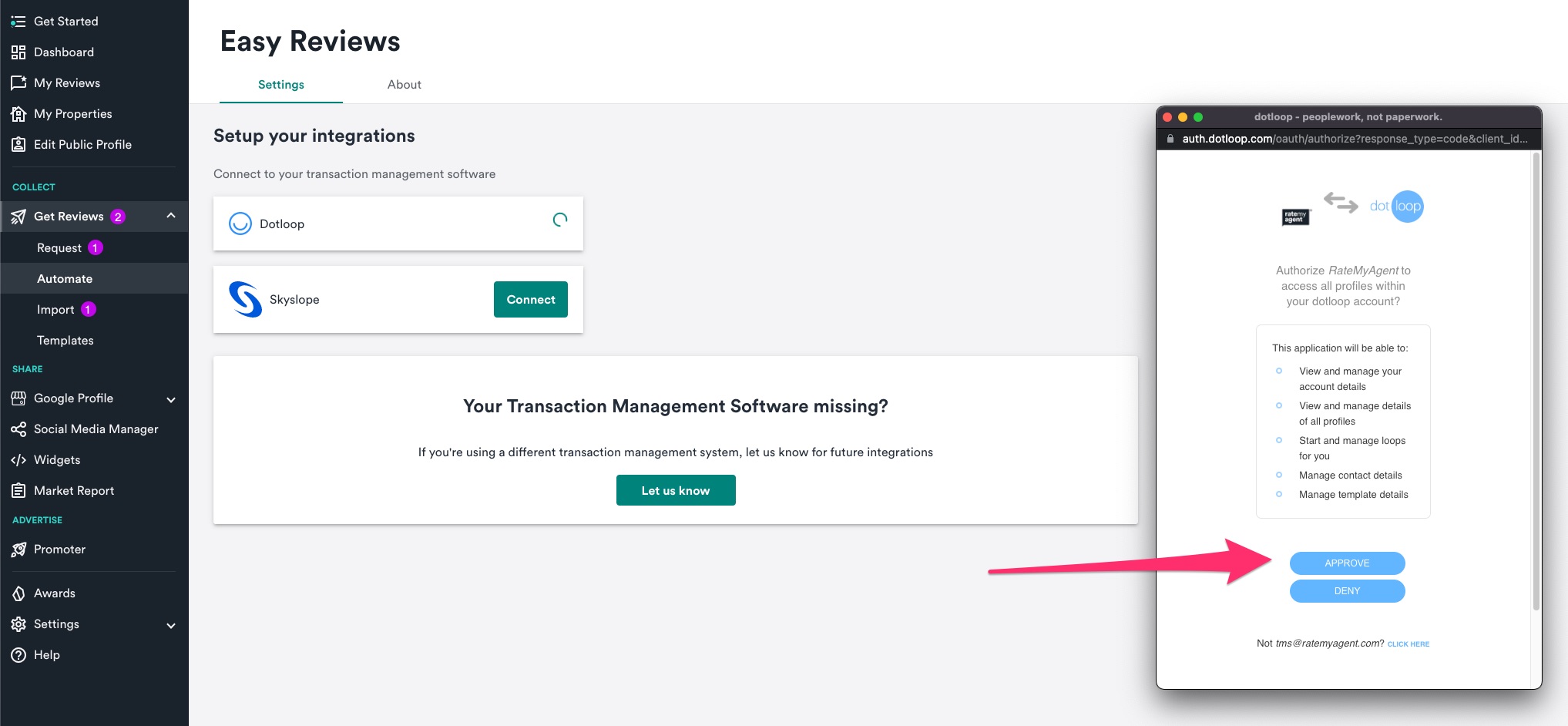Click Edit Public Profile icon
This screenshot has width=1568, height=726.
18,144
